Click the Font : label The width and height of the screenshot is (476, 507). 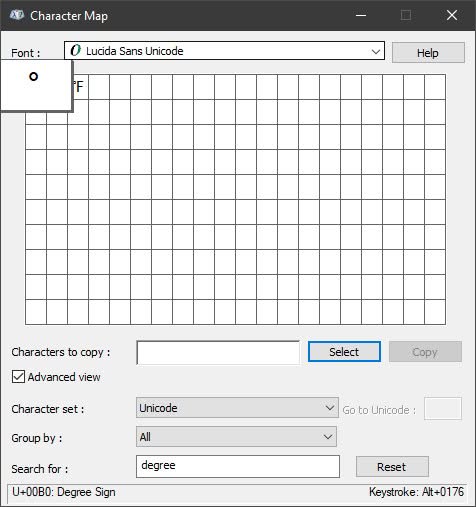point(26,53)
